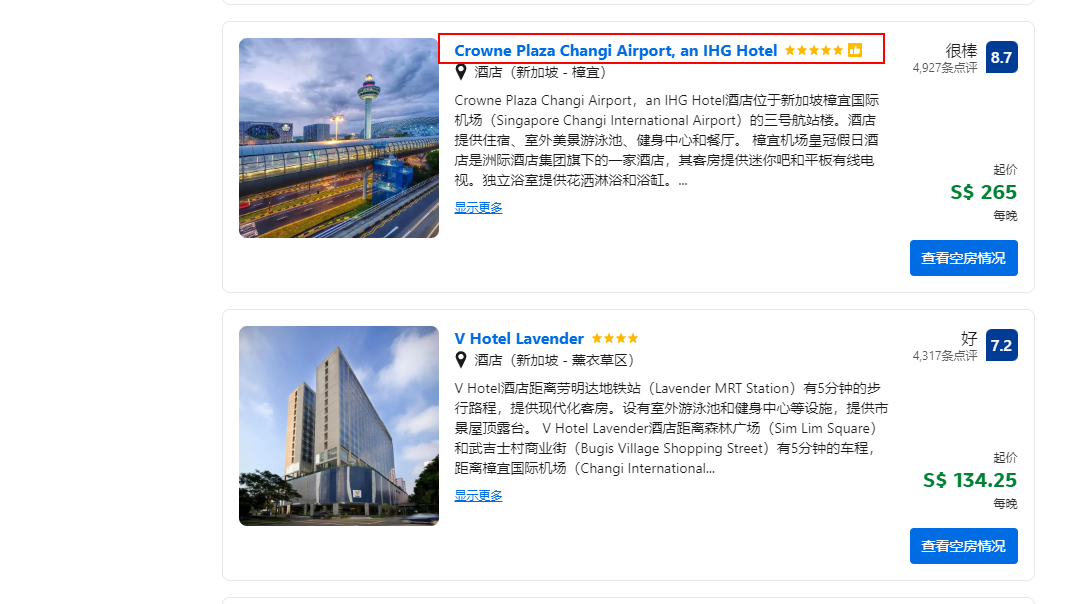
Task: Click the 7.2 review score badge
Action: 1001,346
